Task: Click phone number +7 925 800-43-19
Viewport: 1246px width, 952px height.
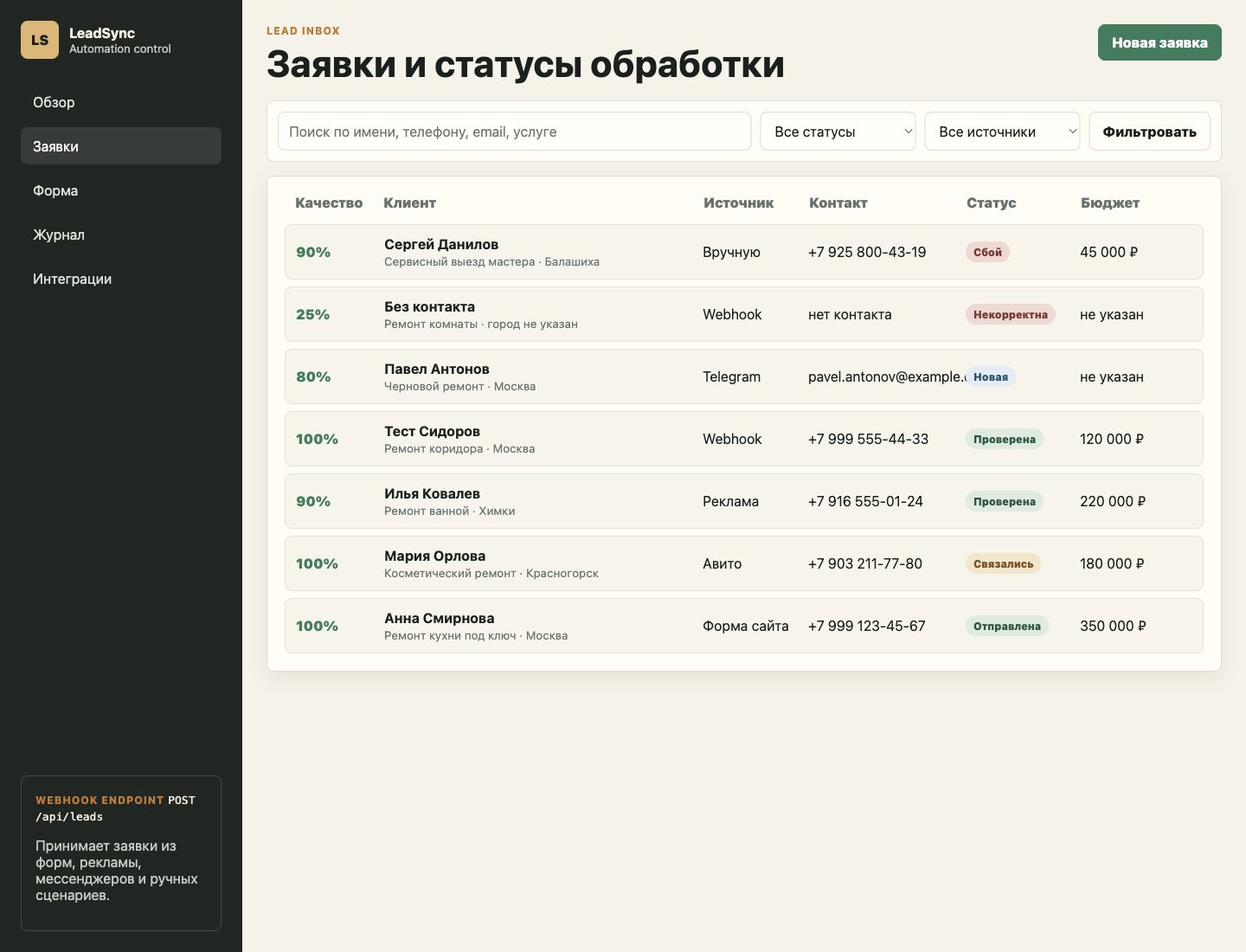Action: click(x=867, y=252)
